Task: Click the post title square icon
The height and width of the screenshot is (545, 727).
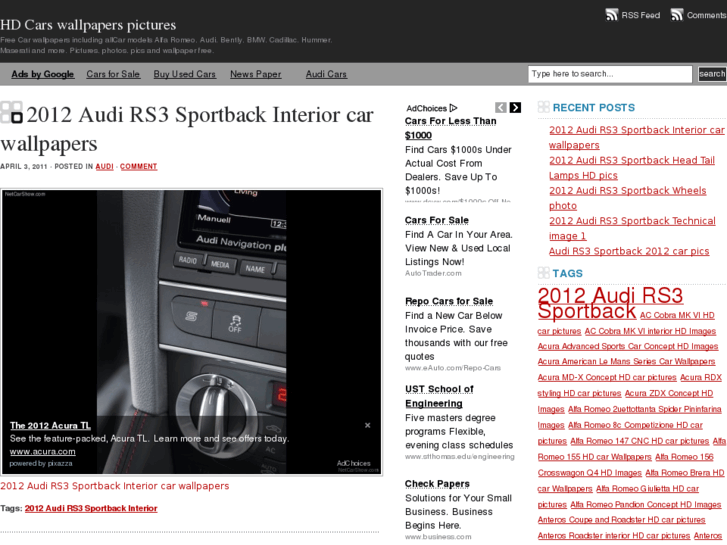Action: 12,113
